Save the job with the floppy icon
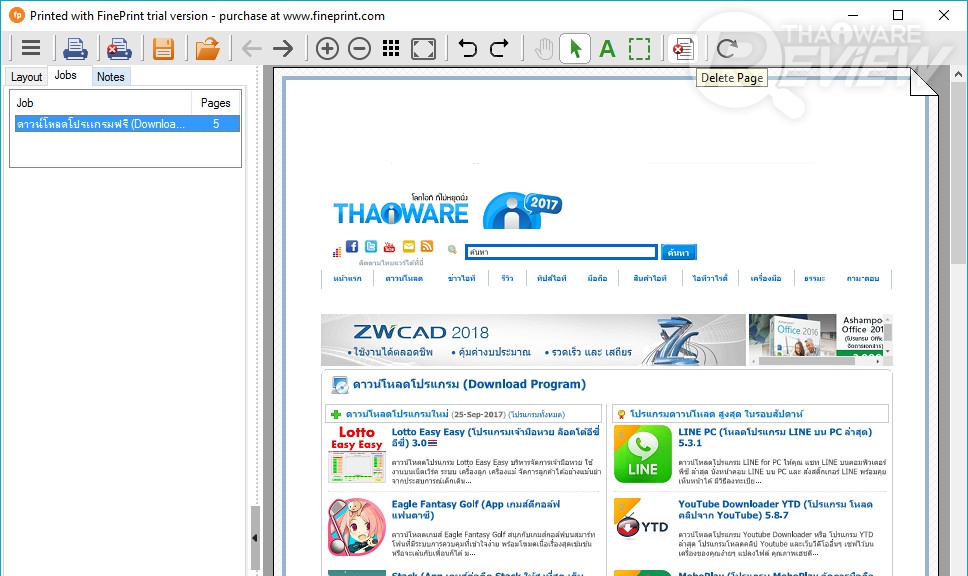The image size is (968, 576). click(164, 48)
